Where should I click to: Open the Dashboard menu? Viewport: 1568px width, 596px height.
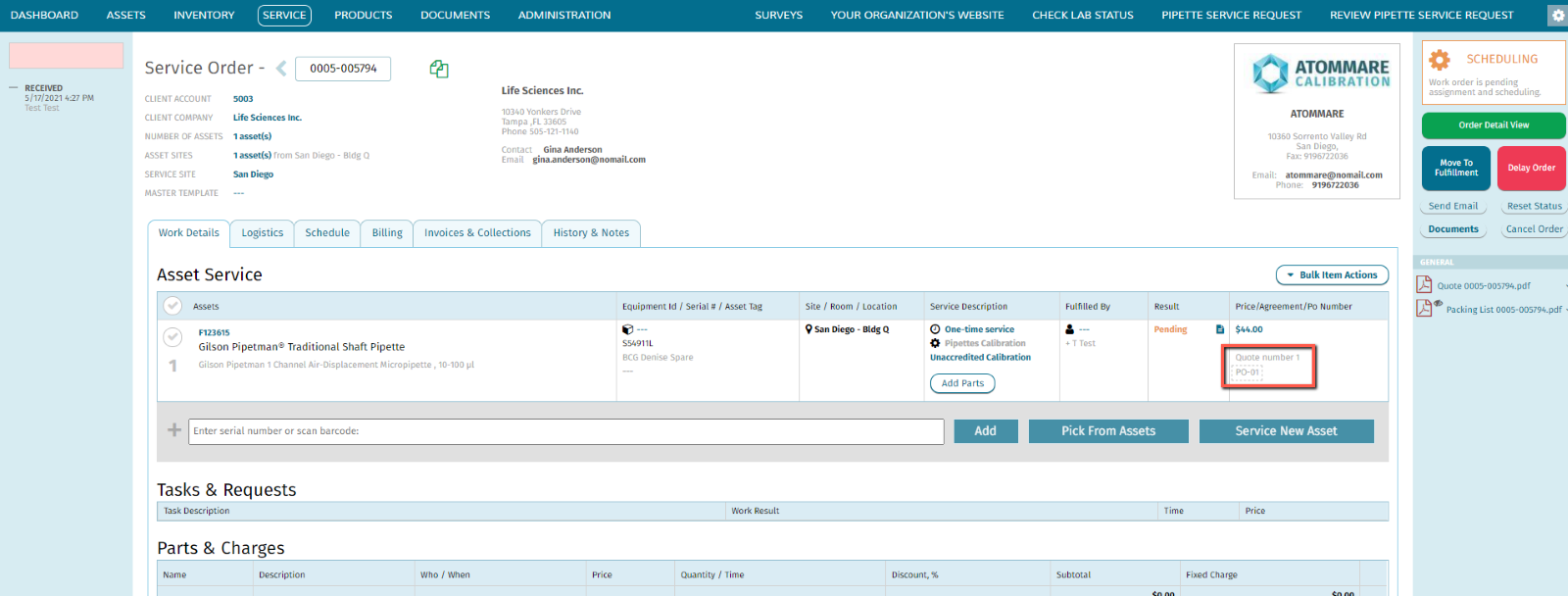[x=44, y=15]
